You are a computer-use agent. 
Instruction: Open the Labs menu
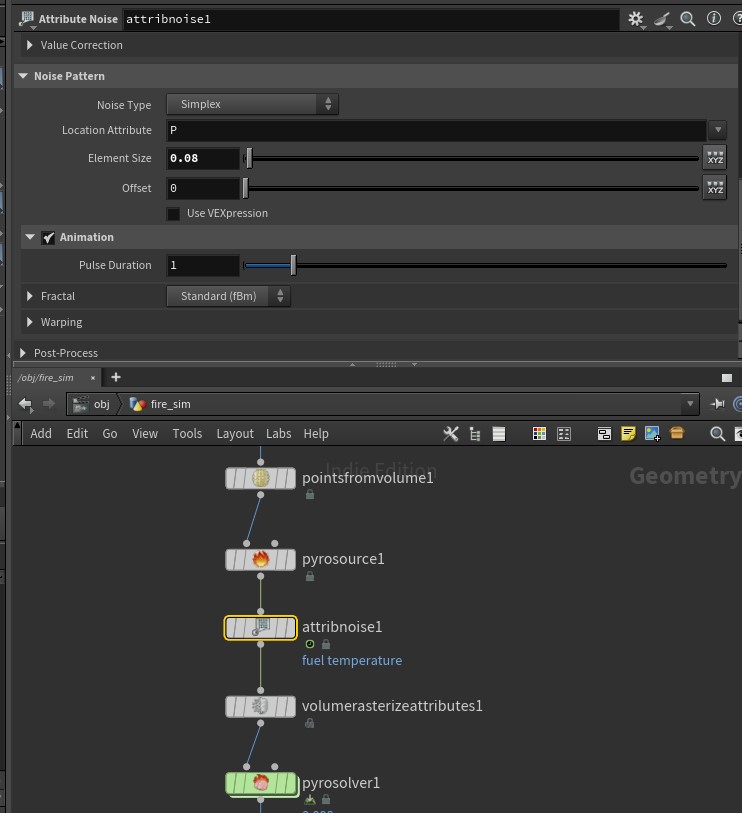point(278,433)
